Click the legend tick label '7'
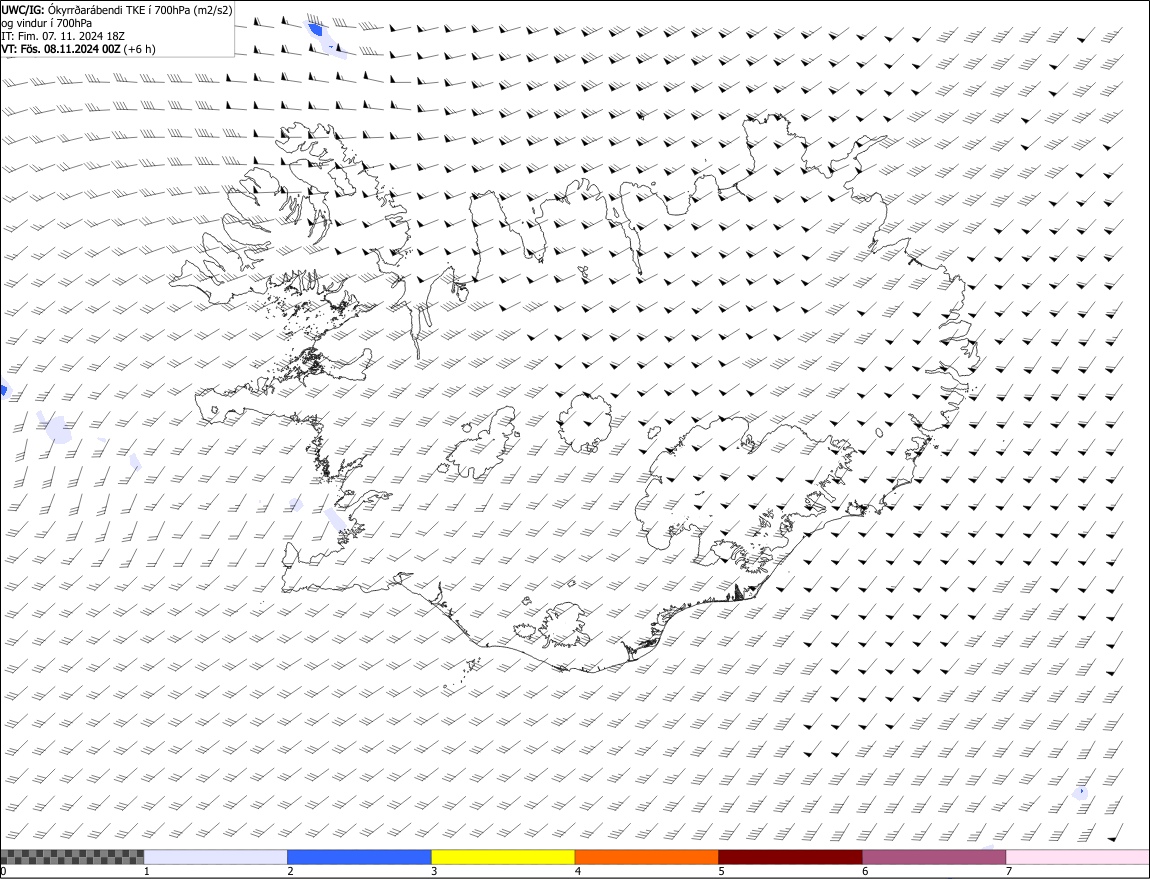This screenshot has width=1150, height=879. 1009,872
